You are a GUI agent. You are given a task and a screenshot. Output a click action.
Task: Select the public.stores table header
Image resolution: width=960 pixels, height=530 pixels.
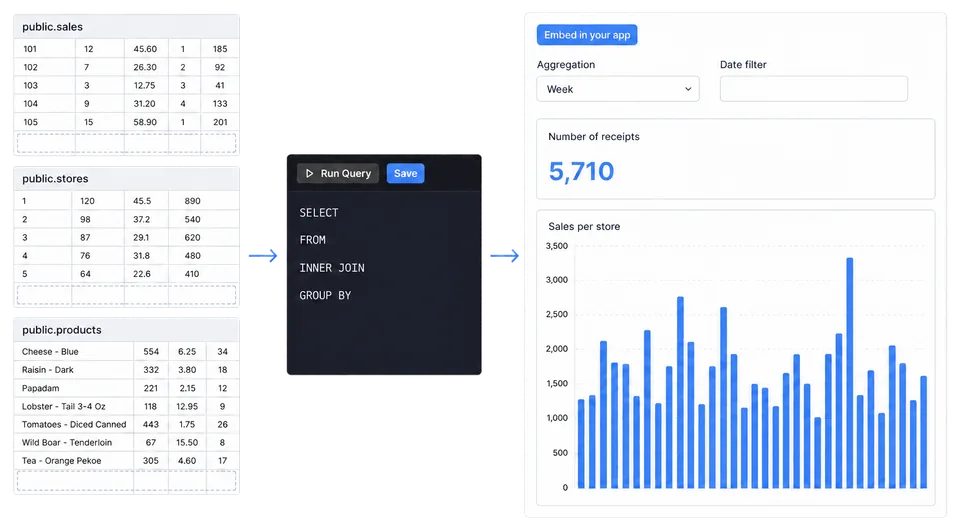point(127,179)
